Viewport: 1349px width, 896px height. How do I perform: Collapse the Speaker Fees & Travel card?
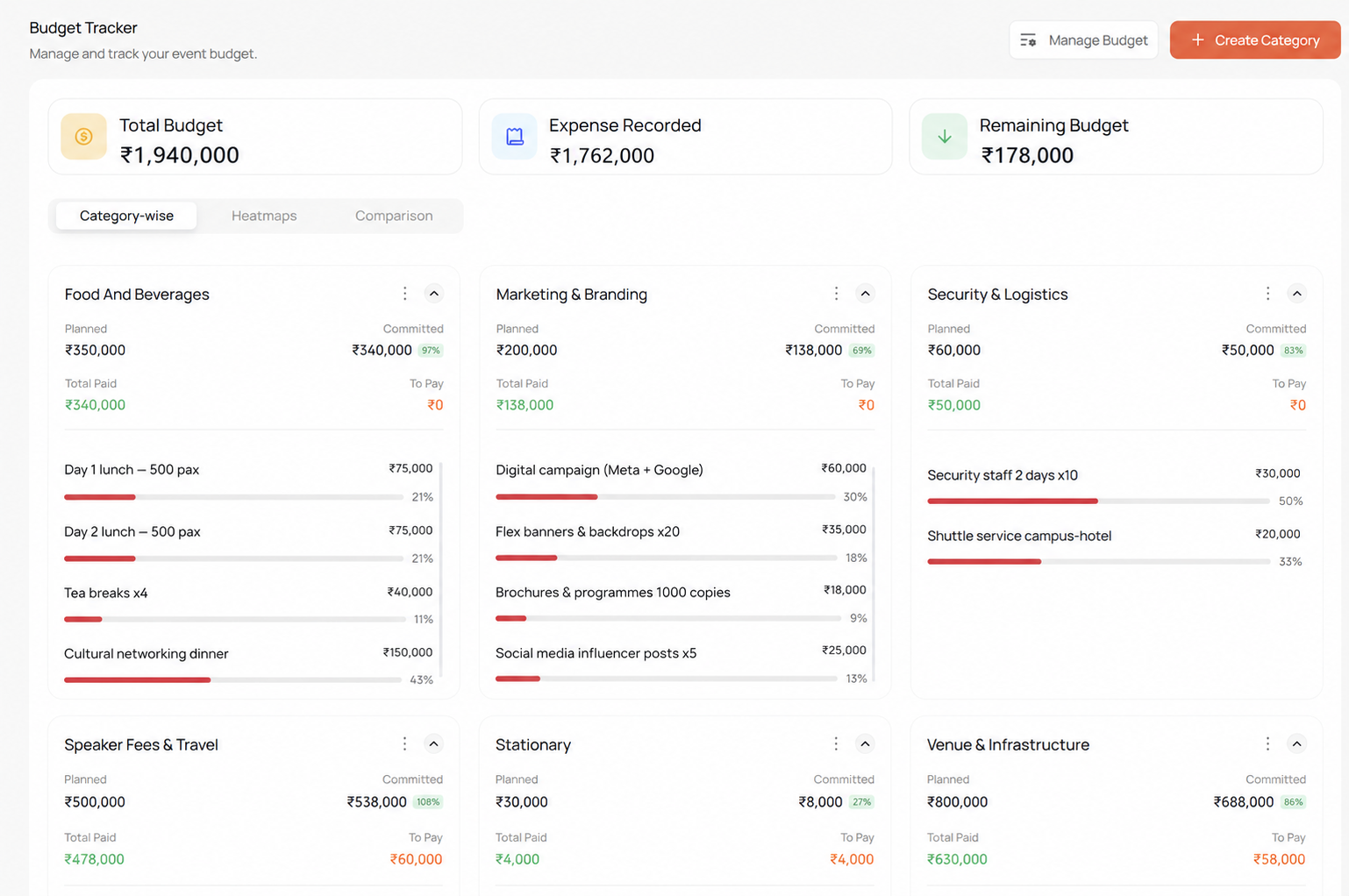433,743
